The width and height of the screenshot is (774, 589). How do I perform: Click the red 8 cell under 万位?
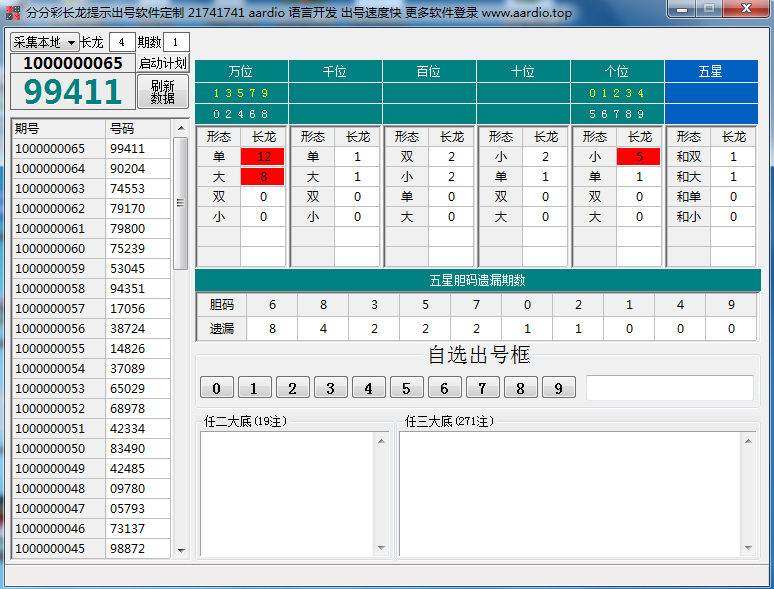click(263, 177)
